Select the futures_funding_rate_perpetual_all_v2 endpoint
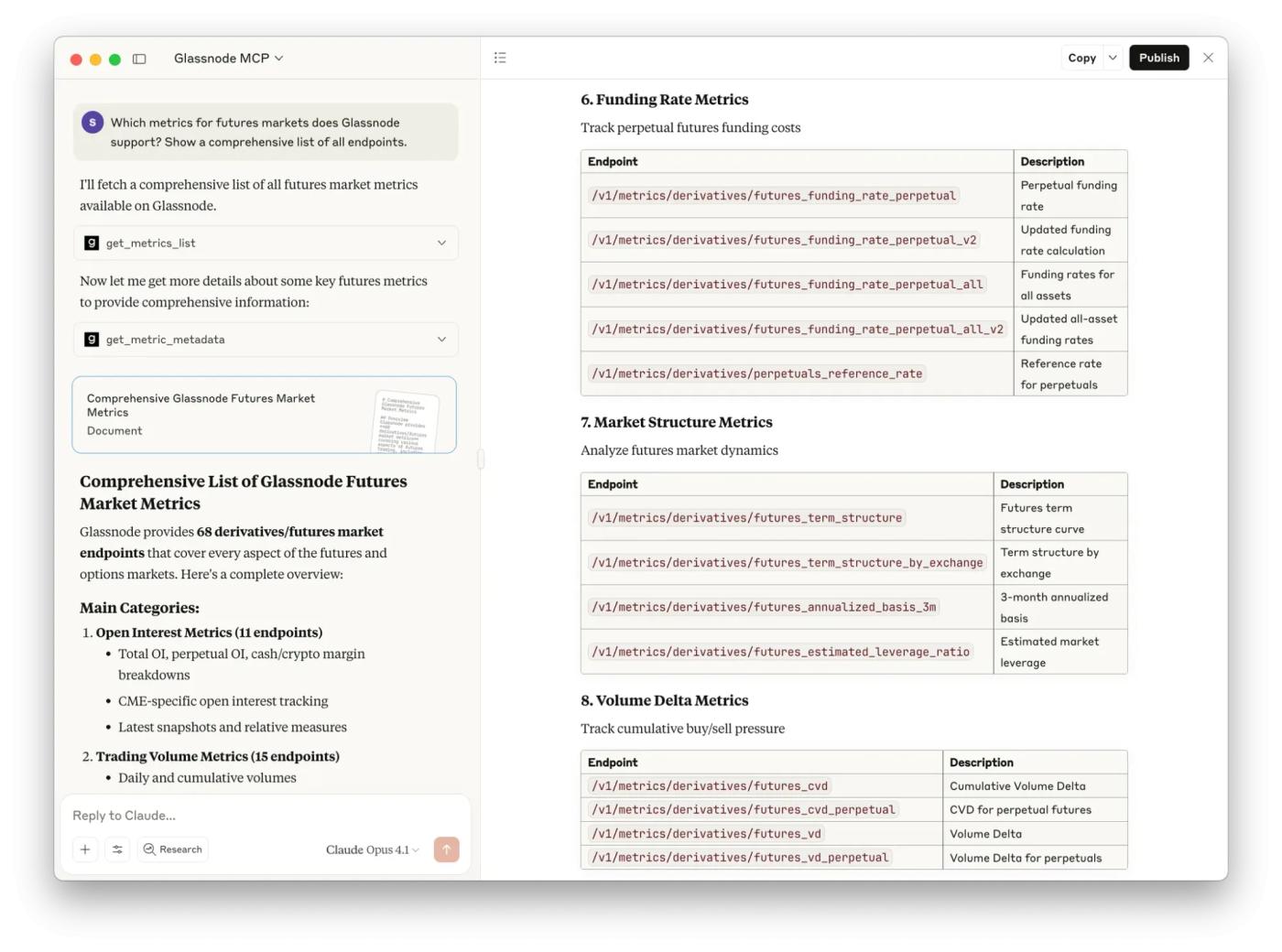 pyautogui.click(x=798, y=330)
